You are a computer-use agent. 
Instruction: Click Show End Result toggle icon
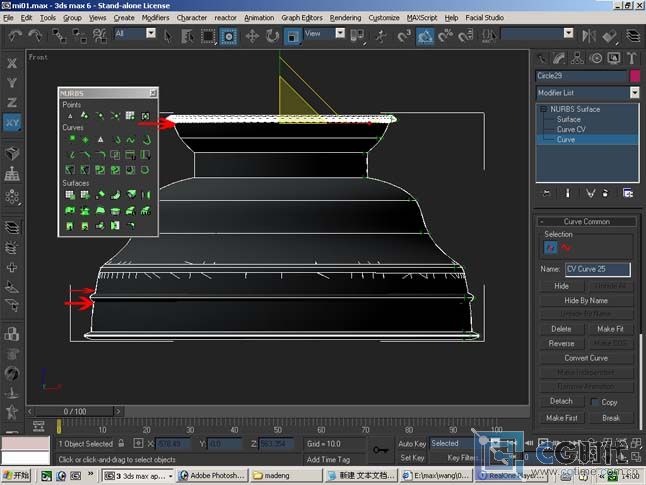pyautogui.click(x=567, y=193)
